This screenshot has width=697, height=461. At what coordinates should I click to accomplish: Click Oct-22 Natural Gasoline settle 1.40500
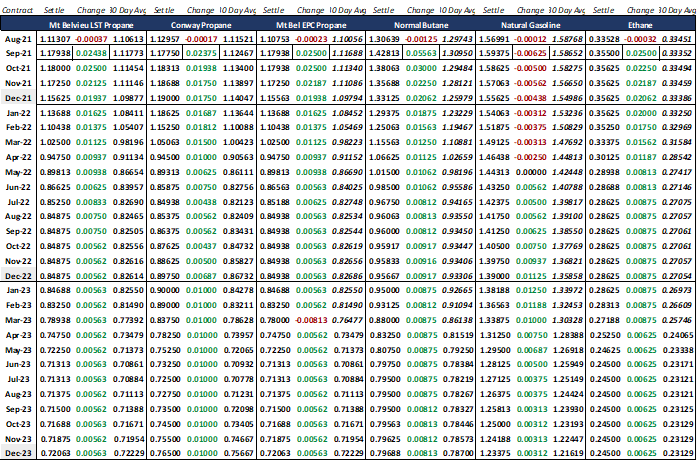click(x=495, y=246)
